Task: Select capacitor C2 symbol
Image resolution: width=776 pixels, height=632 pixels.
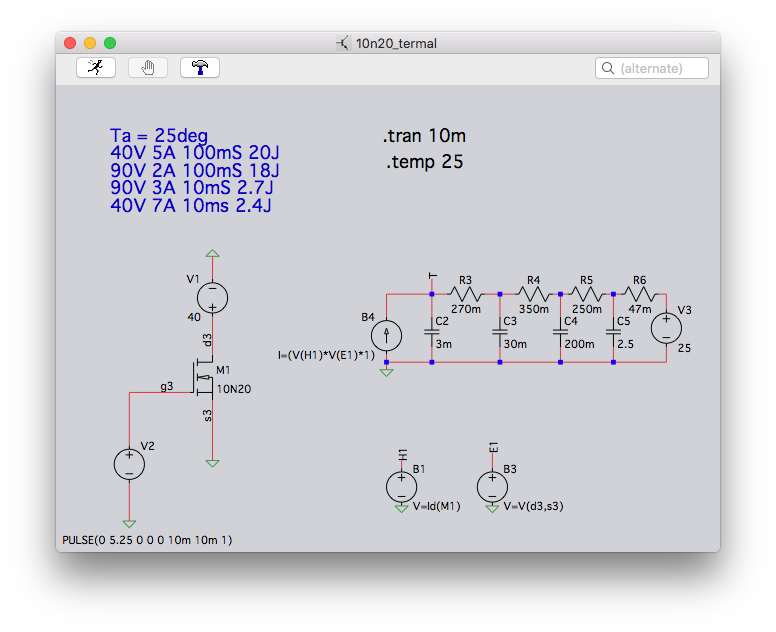Action: pos(432,333)
